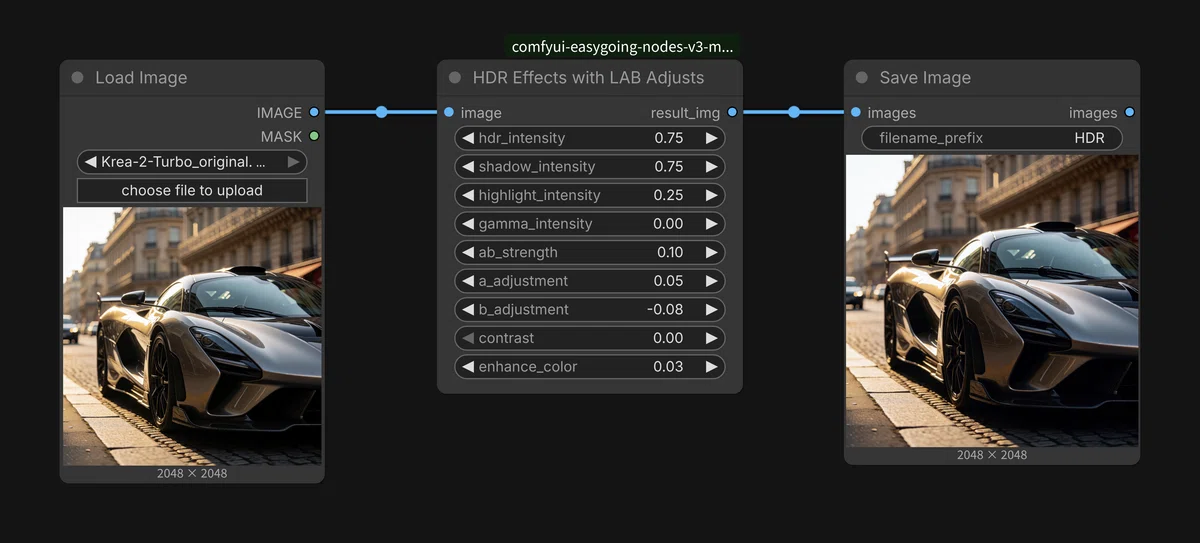This screenshot has height=543, width=1200.
Task: Decrease contrast with left arrow
Action: coord(468,338)
